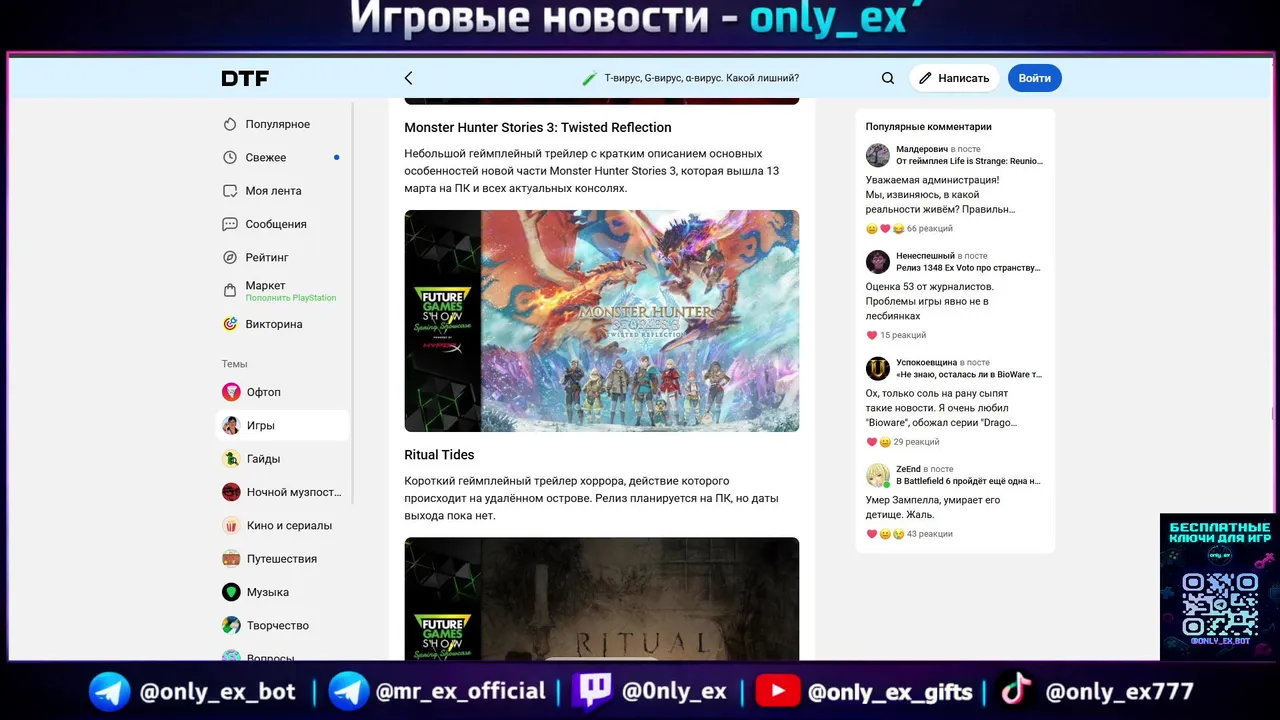Click the Telegram icon beside @only_ex_bot

110,691
